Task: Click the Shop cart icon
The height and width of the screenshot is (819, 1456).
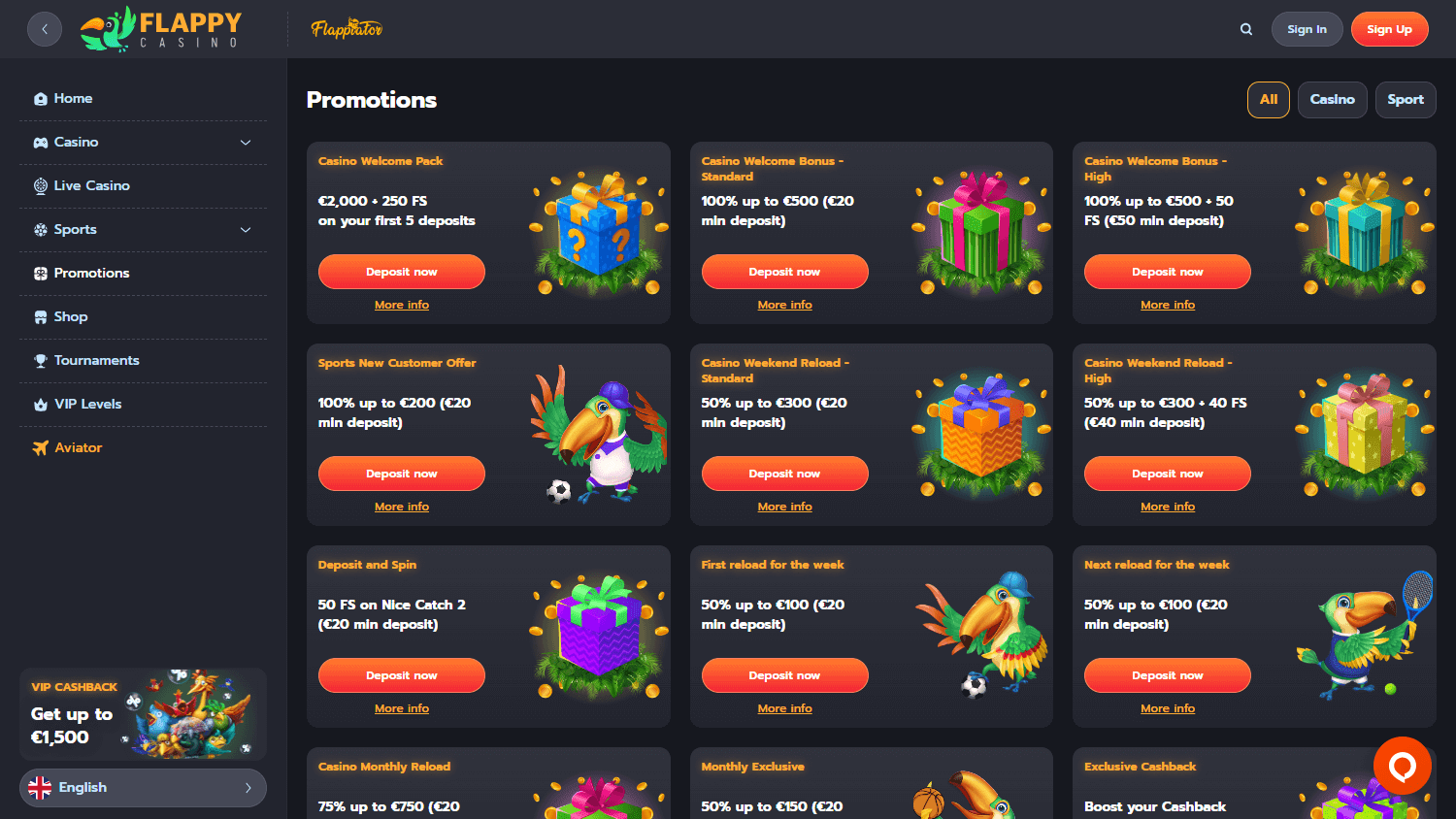Action: [x=40, y=316]
